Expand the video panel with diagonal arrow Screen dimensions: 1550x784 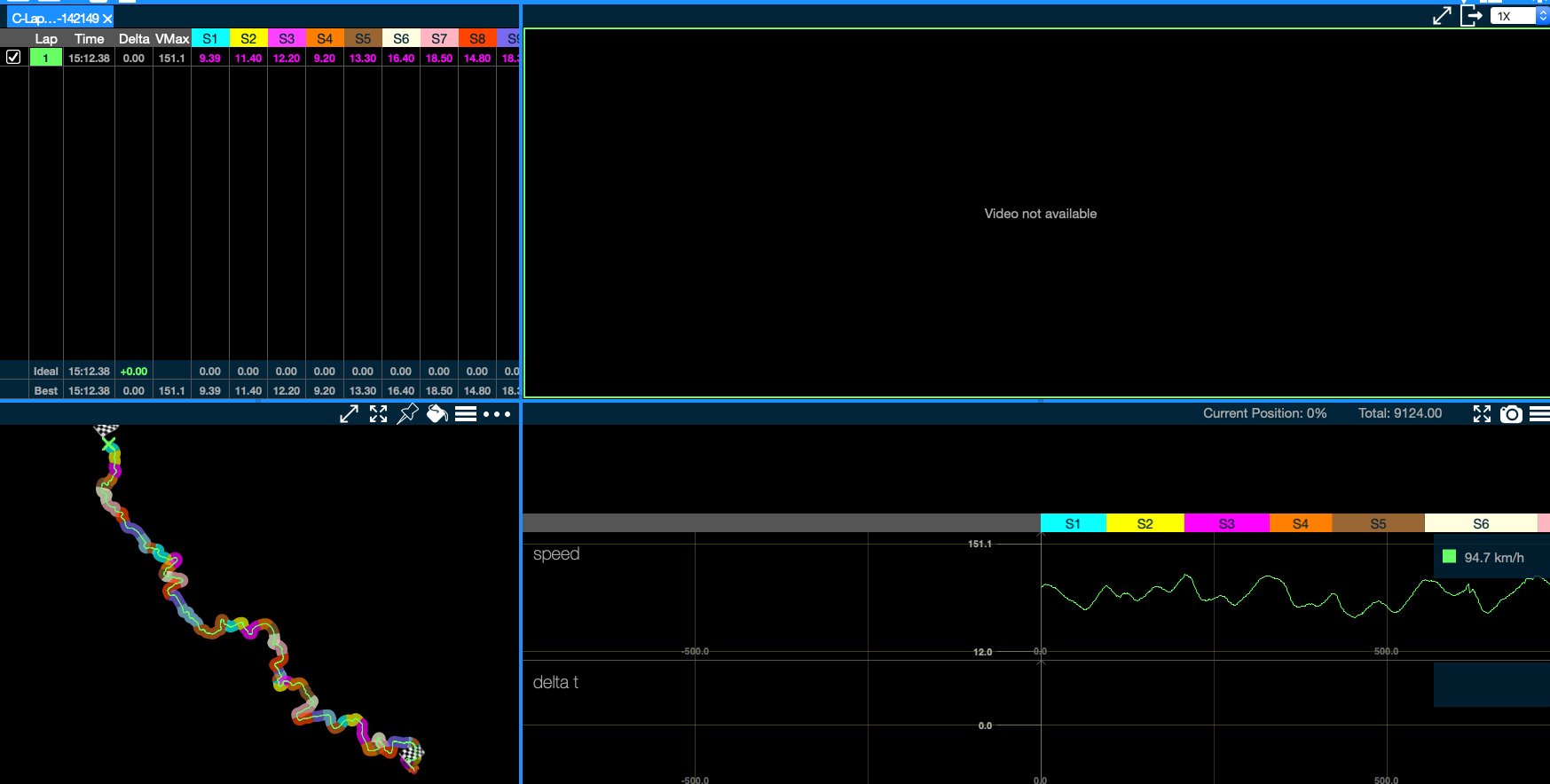pos(1442,16)
